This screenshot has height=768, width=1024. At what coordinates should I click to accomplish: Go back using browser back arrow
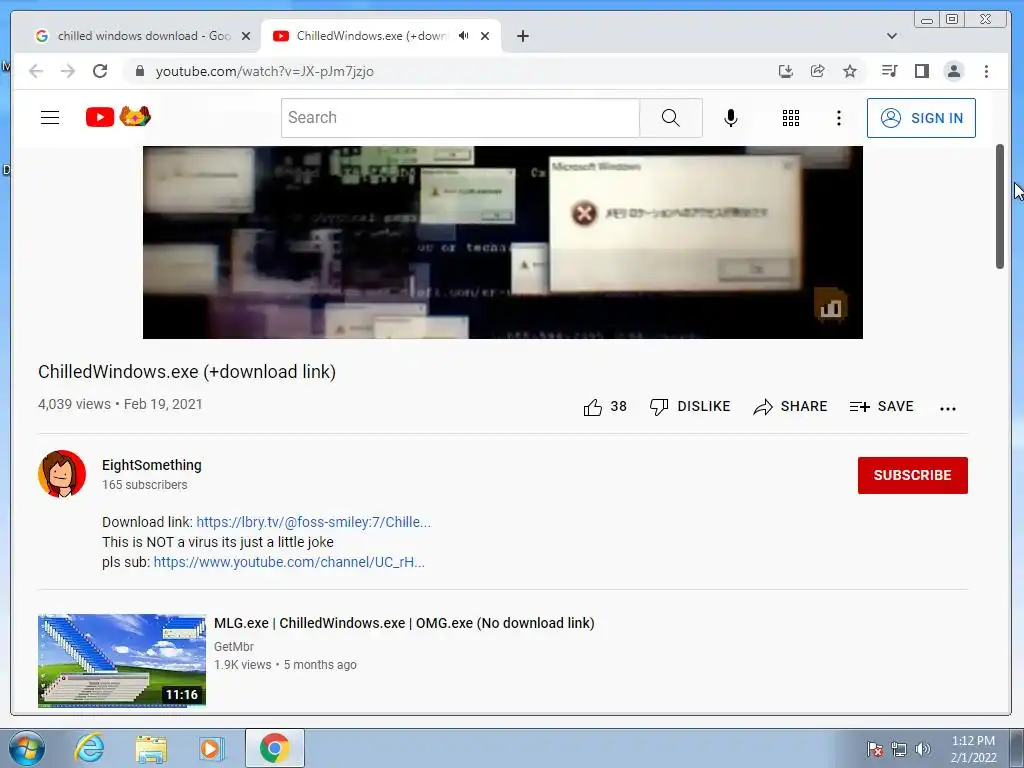[36, 71]
